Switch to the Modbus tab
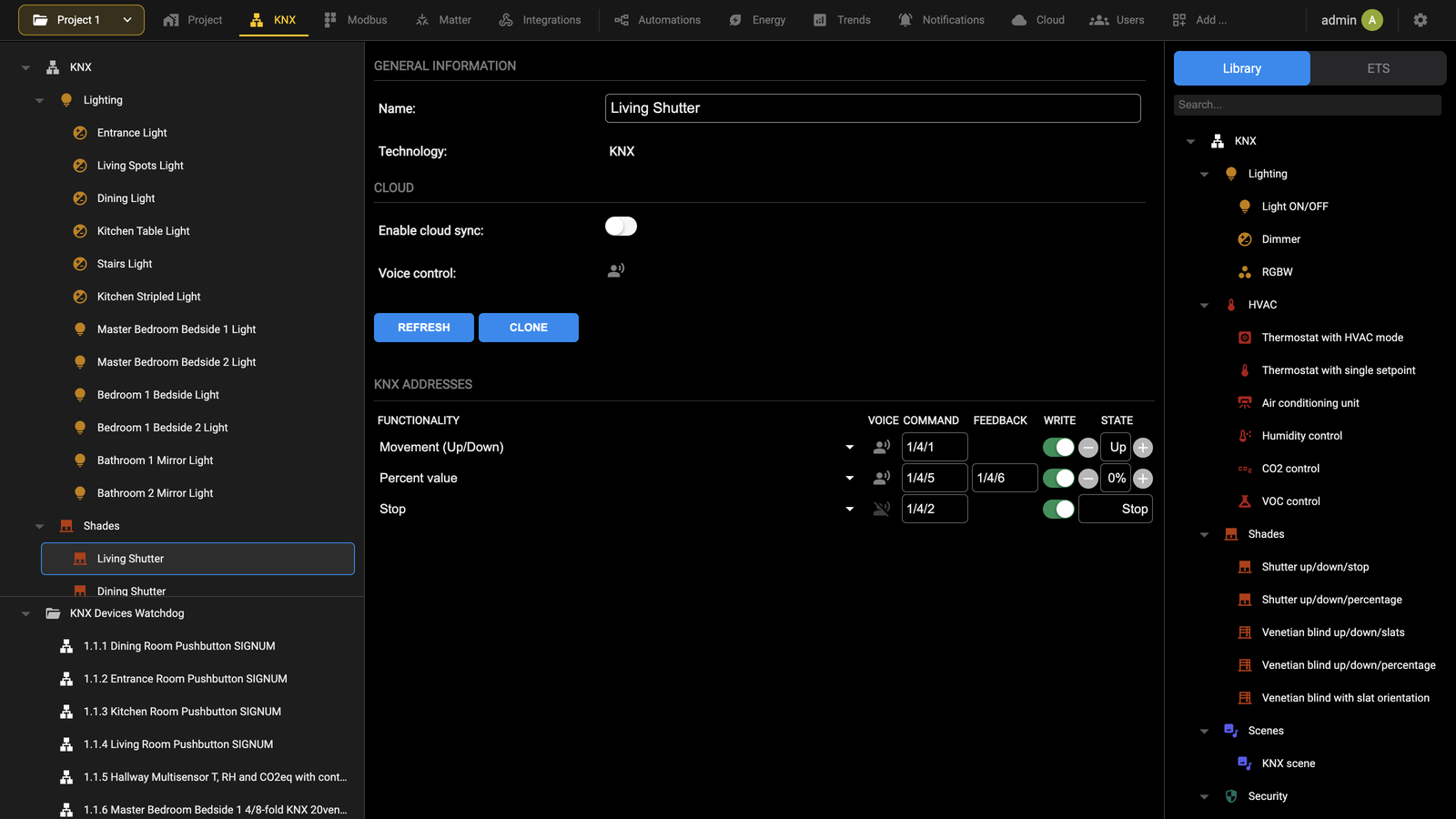The height and width of the screenshot is (819, 1456). pyautogui.click(x=355, y=20)
